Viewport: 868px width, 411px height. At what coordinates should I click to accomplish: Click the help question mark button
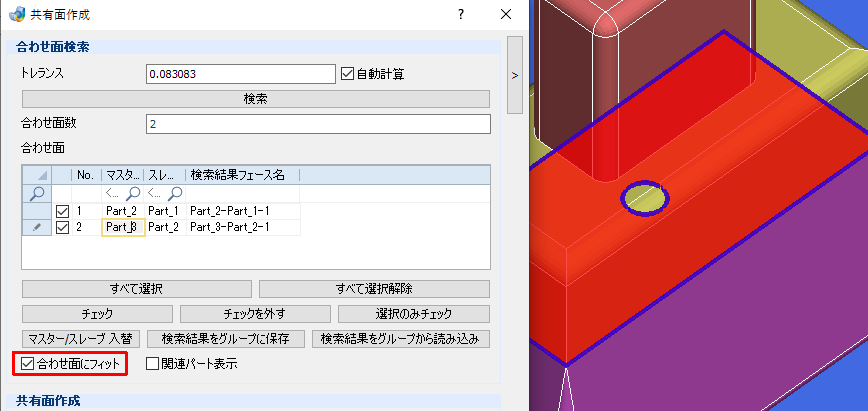461,14
